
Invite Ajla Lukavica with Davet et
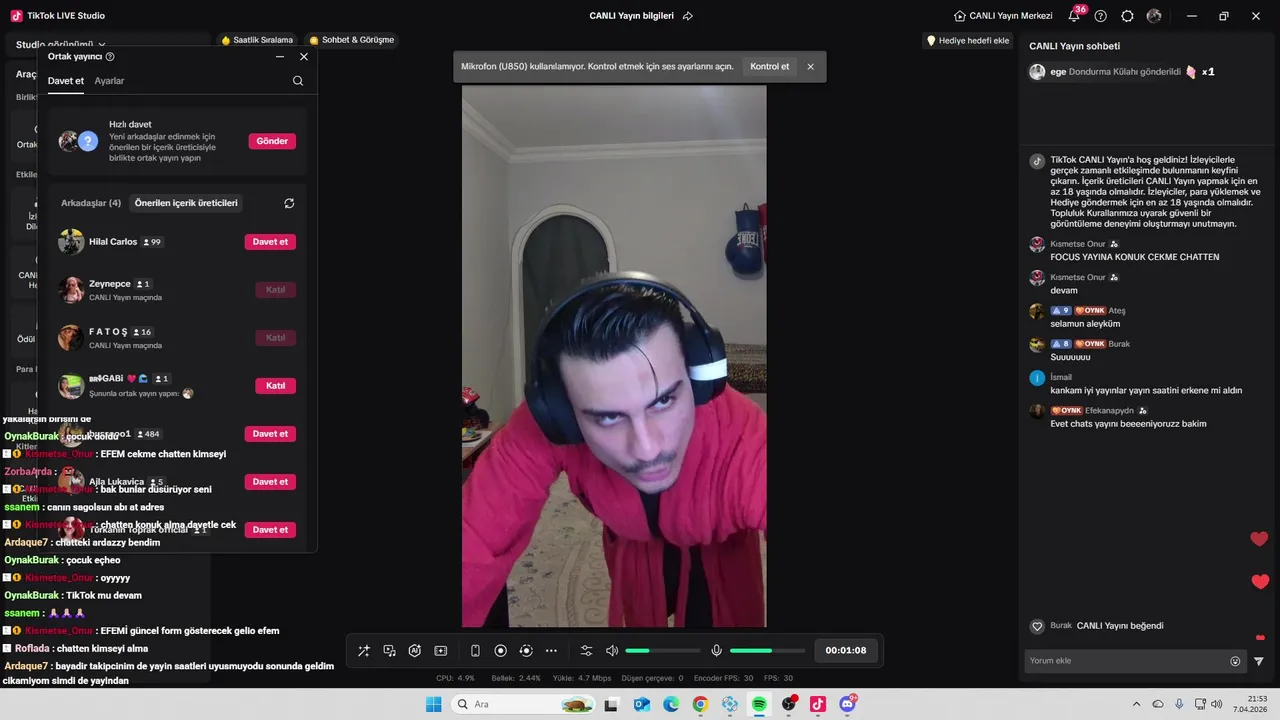click(270, 482)
